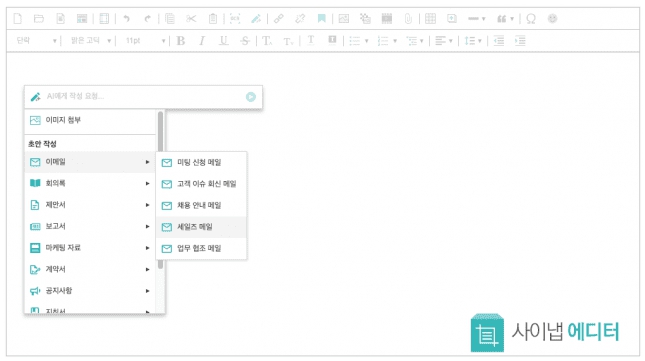Select 고객 이슈 회신 메일 template

[x=202, y=184]
